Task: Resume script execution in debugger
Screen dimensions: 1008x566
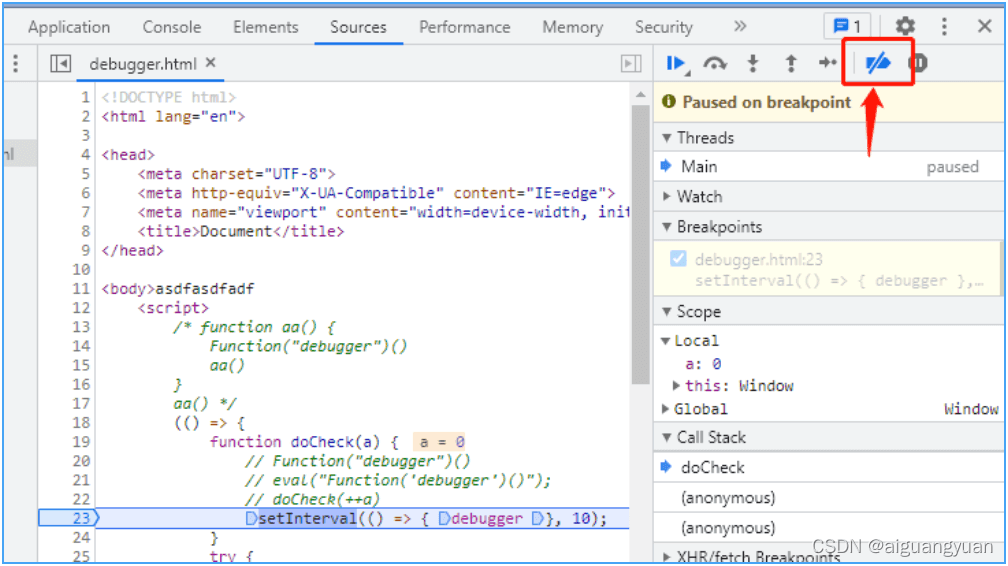Action: pyautogui.click(x=676, y=64)
